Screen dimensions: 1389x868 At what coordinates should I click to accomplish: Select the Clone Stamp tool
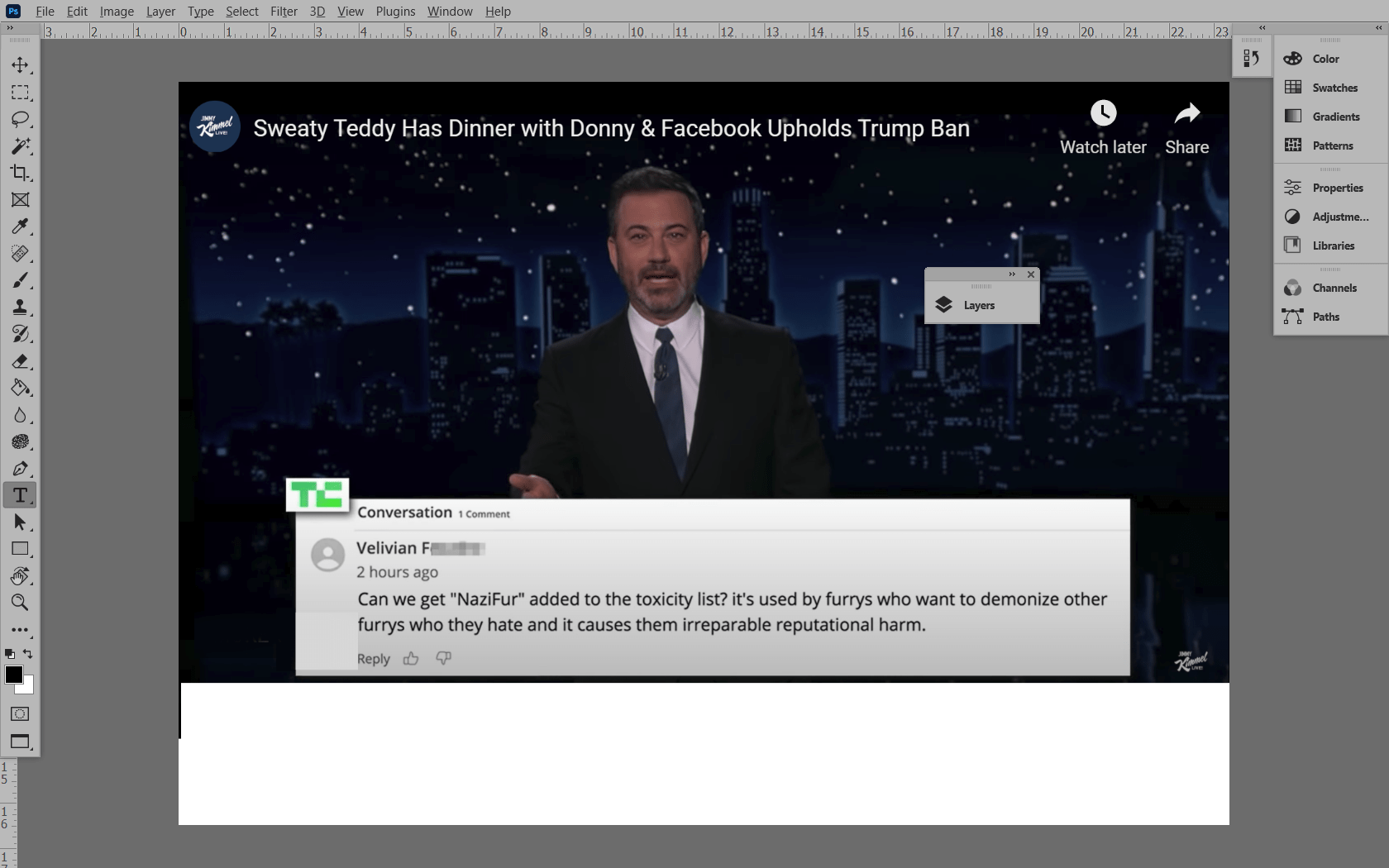pyautogui.click(x=20, y=307)
